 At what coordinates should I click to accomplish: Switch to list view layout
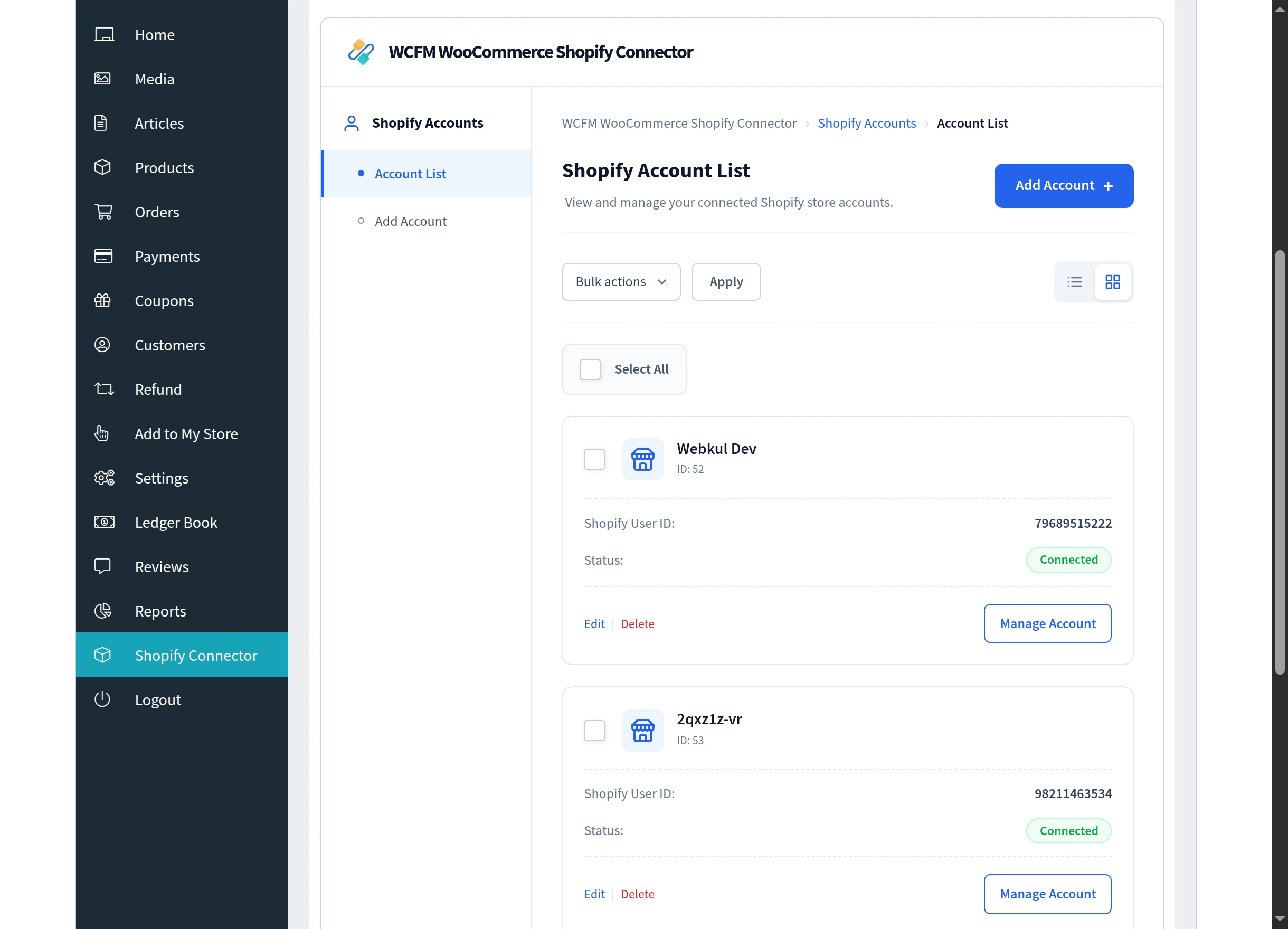tap(1074, 282)
